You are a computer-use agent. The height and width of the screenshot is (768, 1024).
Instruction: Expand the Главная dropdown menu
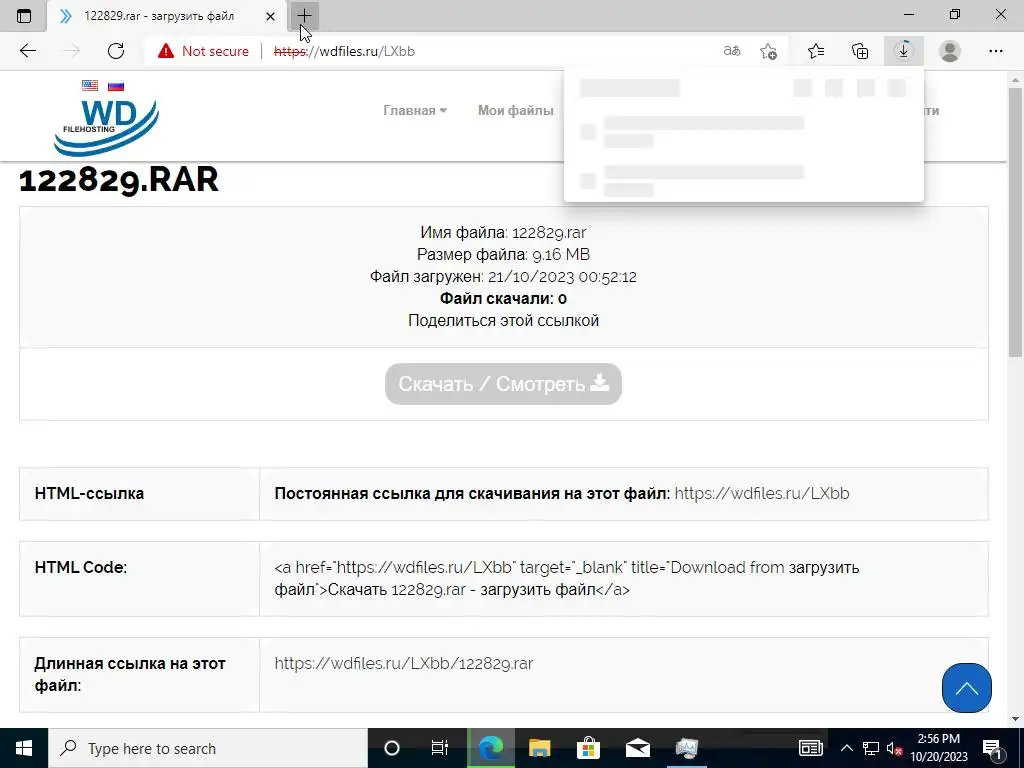(415, 110)
